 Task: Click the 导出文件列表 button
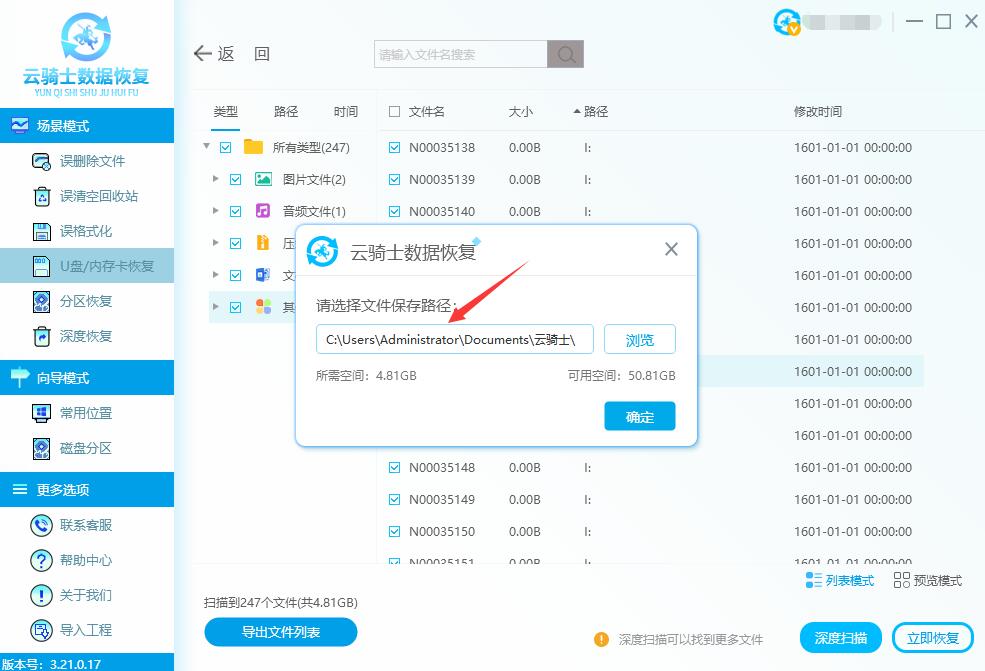281,632
